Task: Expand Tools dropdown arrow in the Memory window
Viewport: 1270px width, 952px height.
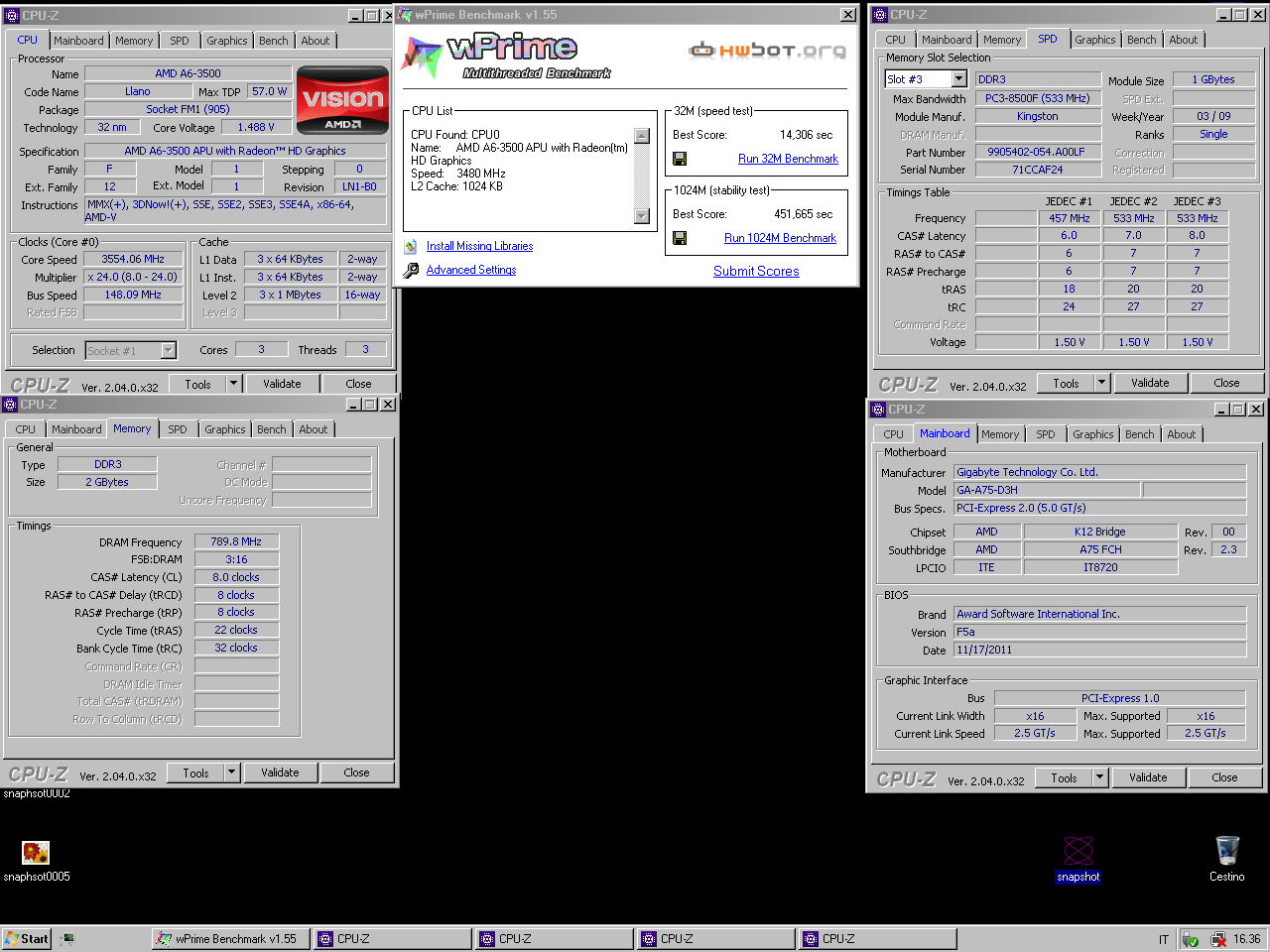Action: [232, 773]
